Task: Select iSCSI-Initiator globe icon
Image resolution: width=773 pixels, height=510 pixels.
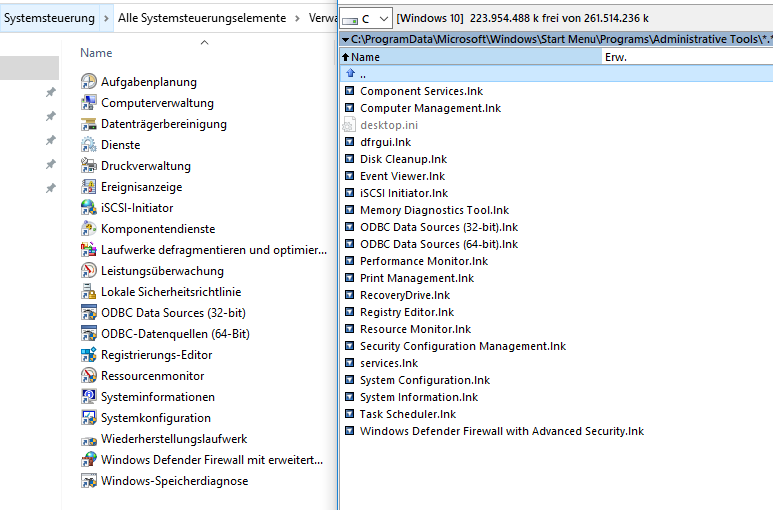Action: click(x=89, y=207)
